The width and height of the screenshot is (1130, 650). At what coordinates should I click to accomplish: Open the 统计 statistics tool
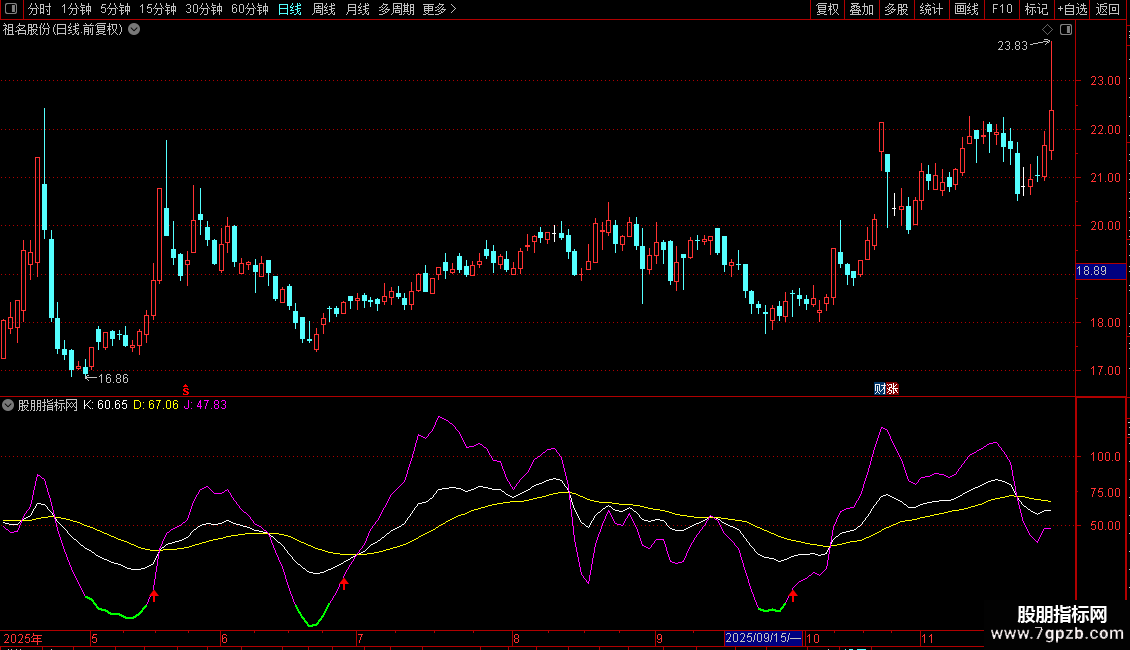coord(931,9)
